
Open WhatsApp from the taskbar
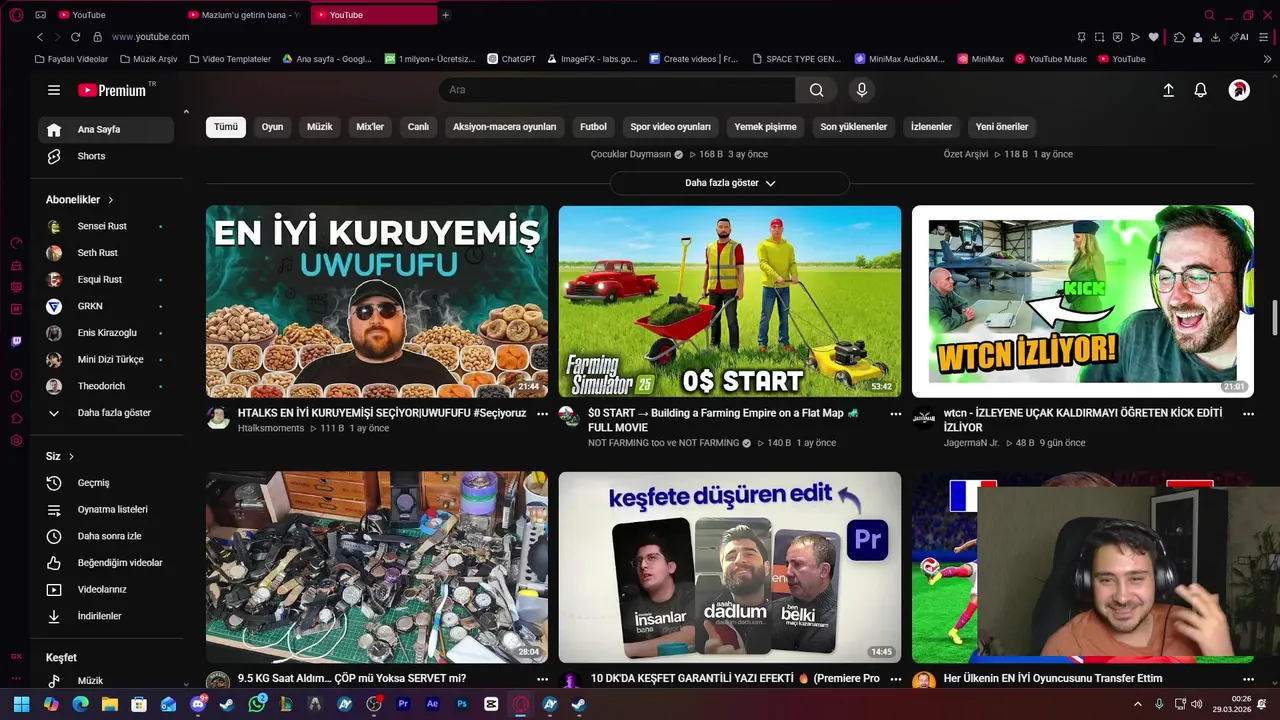(257, 704)
